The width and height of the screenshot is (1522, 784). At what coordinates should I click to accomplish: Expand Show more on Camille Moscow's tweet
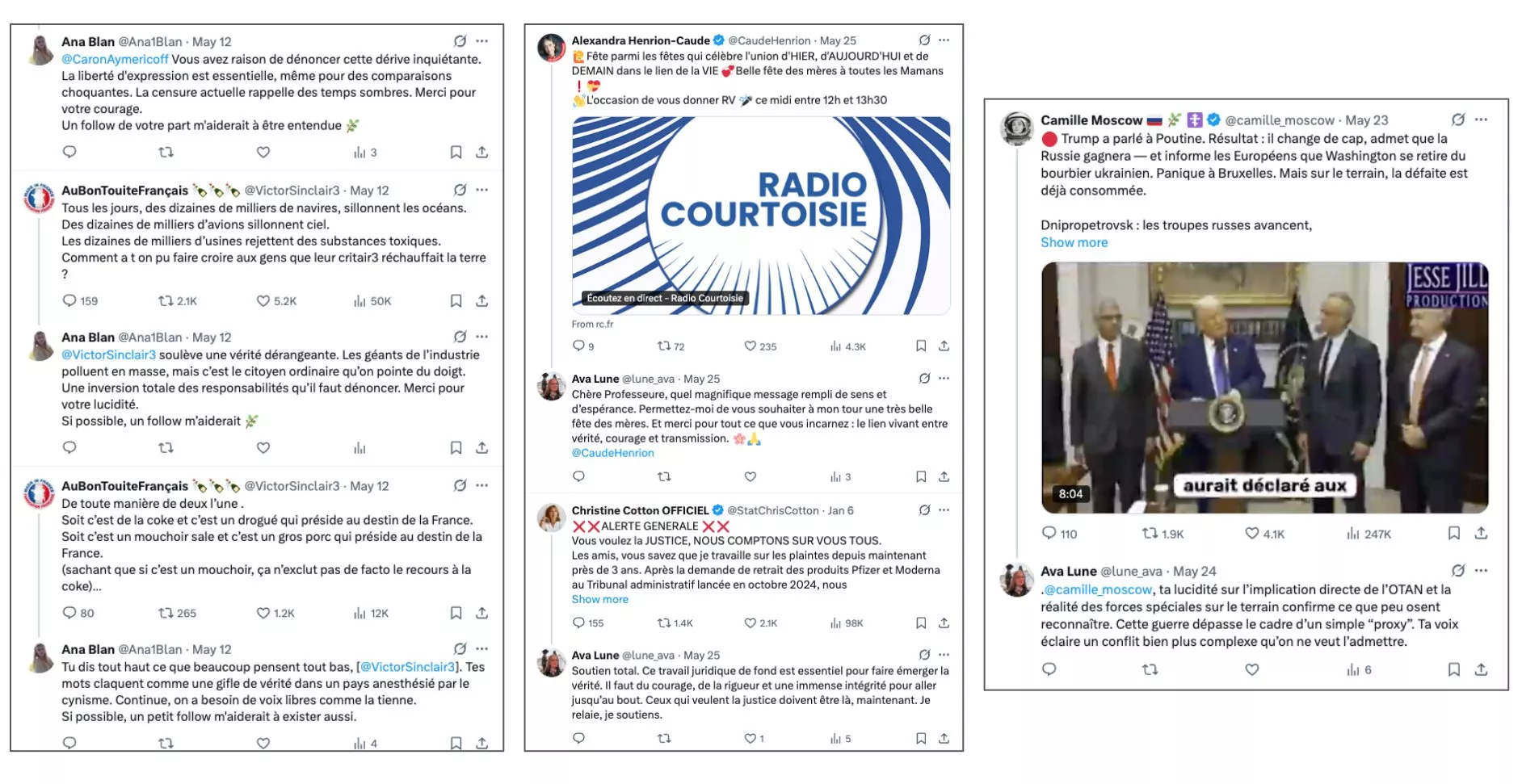pyautogui.click(x=1074, y=242)
